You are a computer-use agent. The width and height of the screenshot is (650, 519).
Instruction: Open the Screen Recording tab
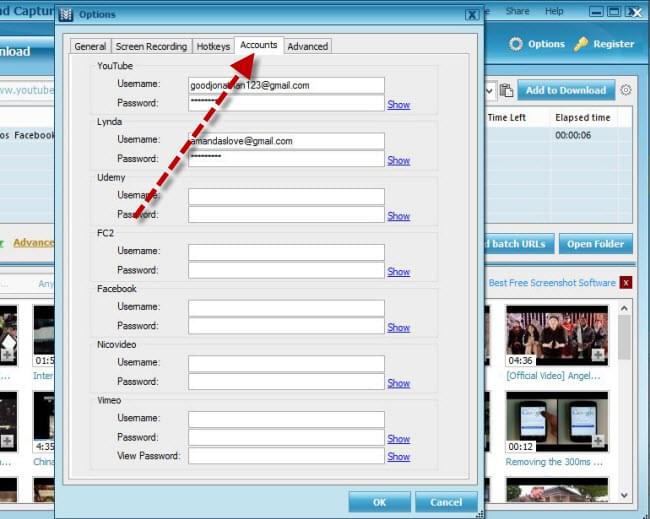click(151, 46)
